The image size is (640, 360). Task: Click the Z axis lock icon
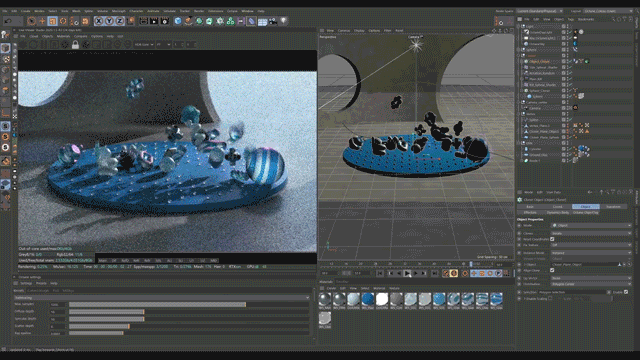click(x=120, y=21)
